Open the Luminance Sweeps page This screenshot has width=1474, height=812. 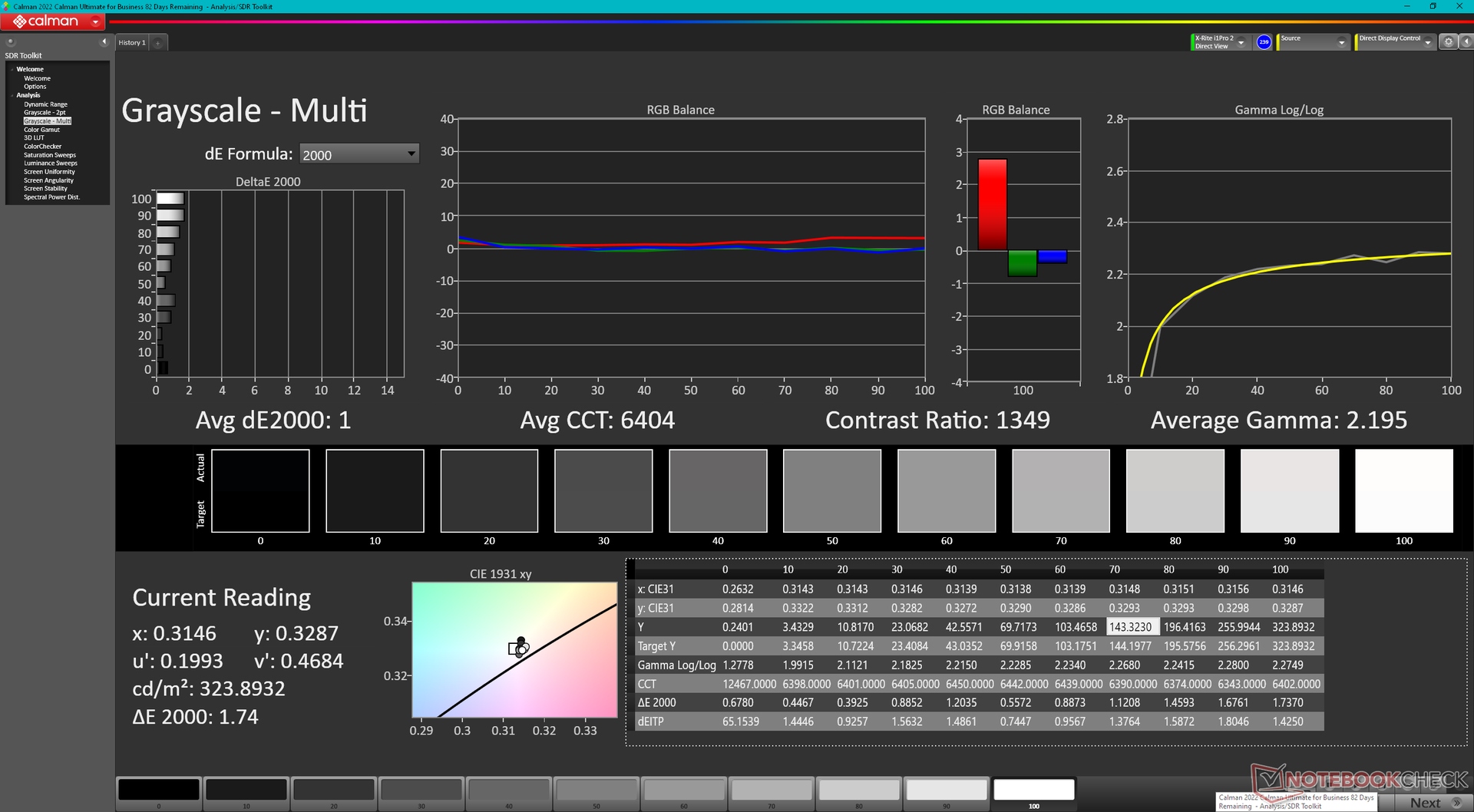[x=51, y=163]
